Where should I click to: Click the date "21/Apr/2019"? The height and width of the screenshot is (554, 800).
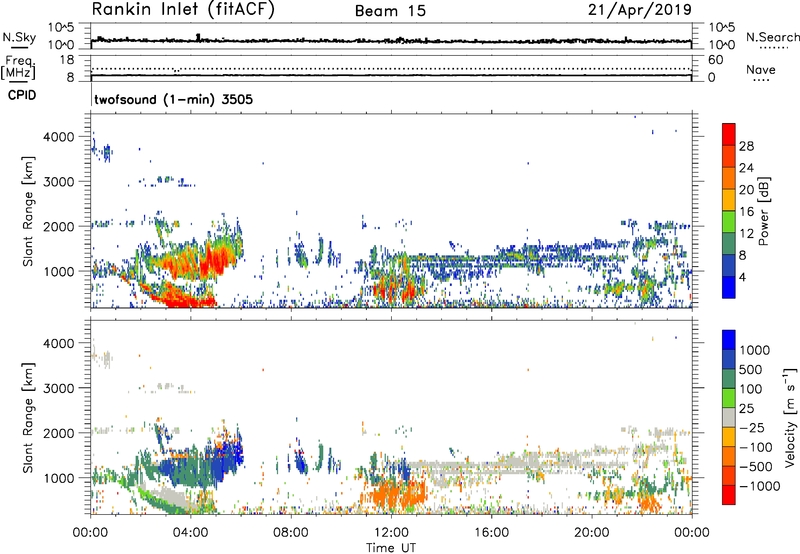(640, 10)
